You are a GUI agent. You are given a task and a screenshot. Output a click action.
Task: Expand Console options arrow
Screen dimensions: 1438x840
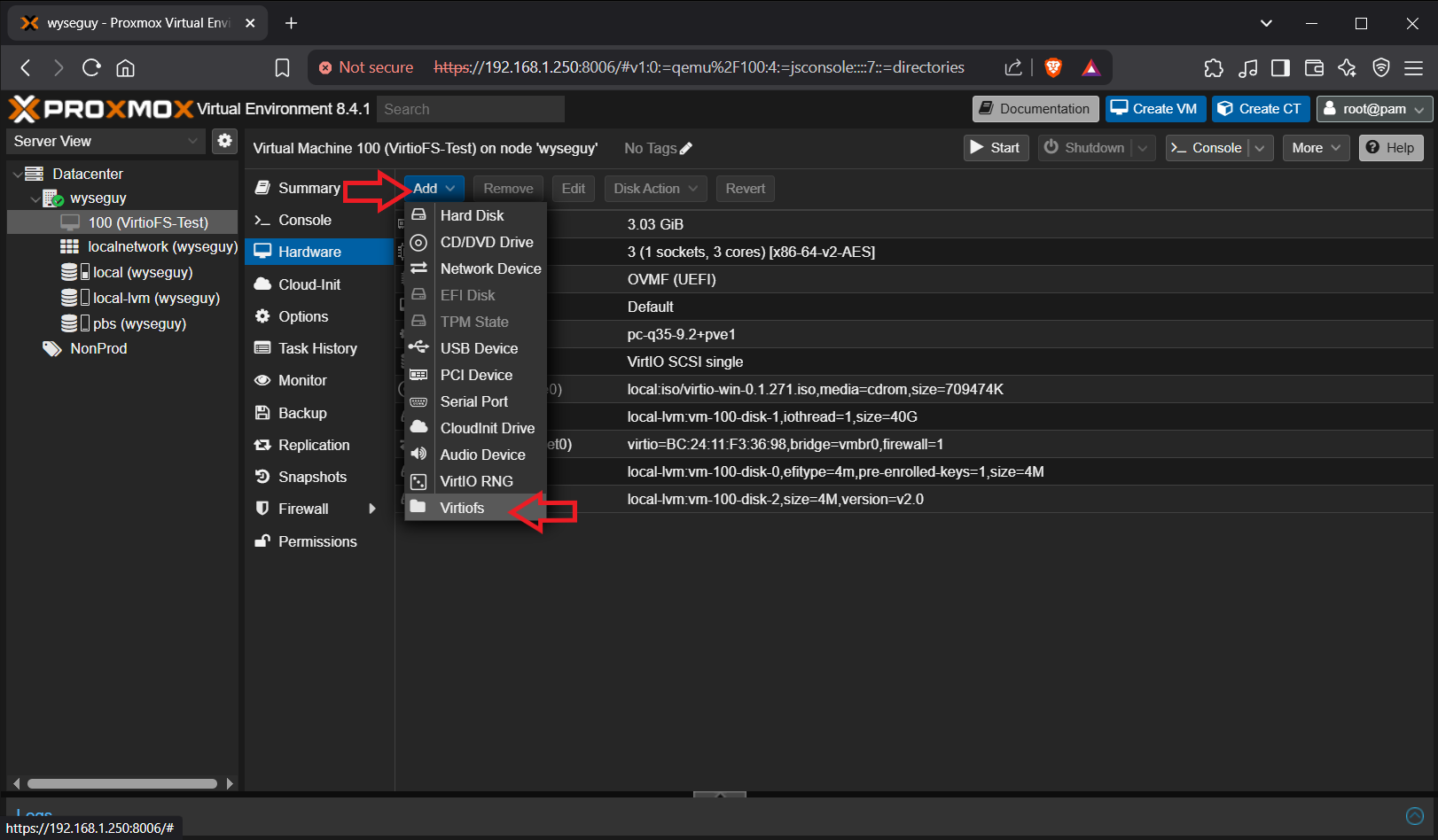pyautogui.click(x=1260, y=148)
